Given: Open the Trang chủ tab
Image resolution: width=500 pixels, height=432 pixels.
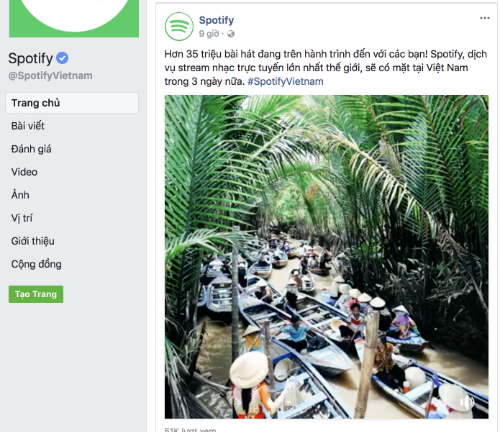Looking at the screenshot, I should click(72, 103).
